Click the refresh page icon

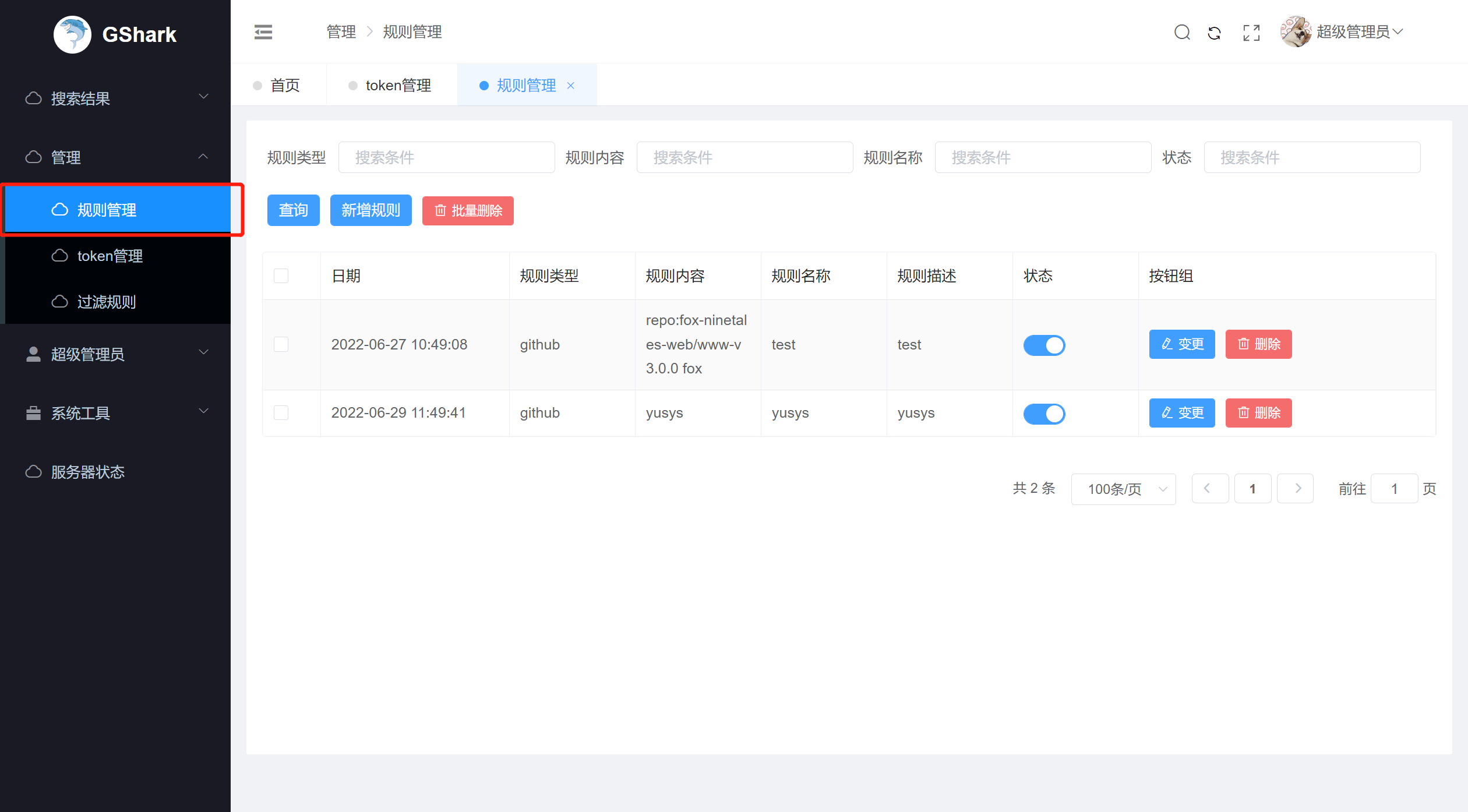pos(1215,33)
